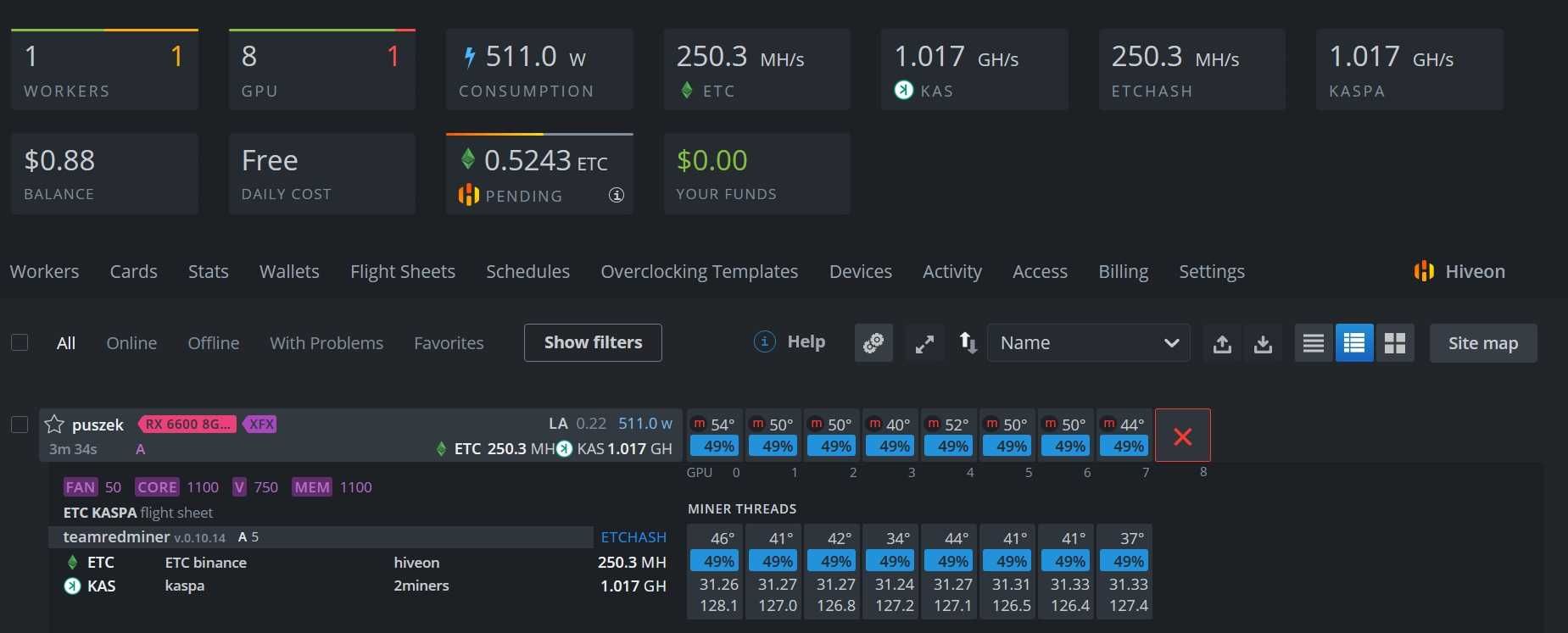Open Flight Sheets tab

[403, 271]
